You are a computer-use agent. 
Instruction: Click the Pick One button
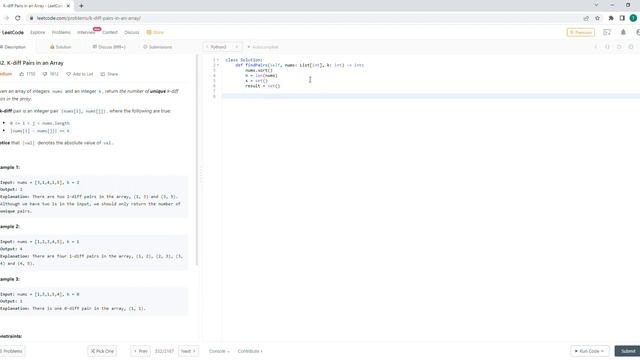pyautogui.click(x=102, y=351)
